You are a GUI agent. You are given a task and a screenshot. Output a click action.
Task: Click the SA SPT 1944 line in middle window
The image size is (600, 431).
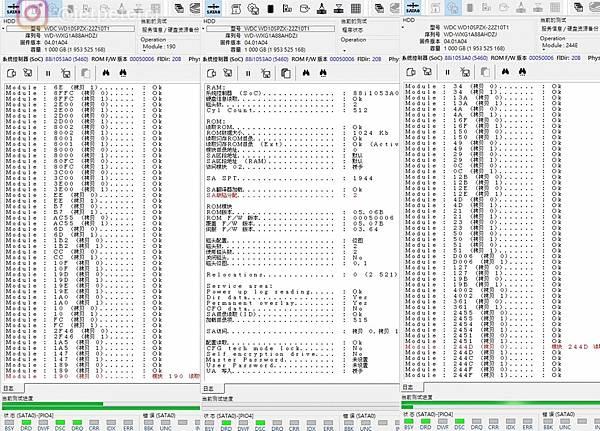pos(290,178)
